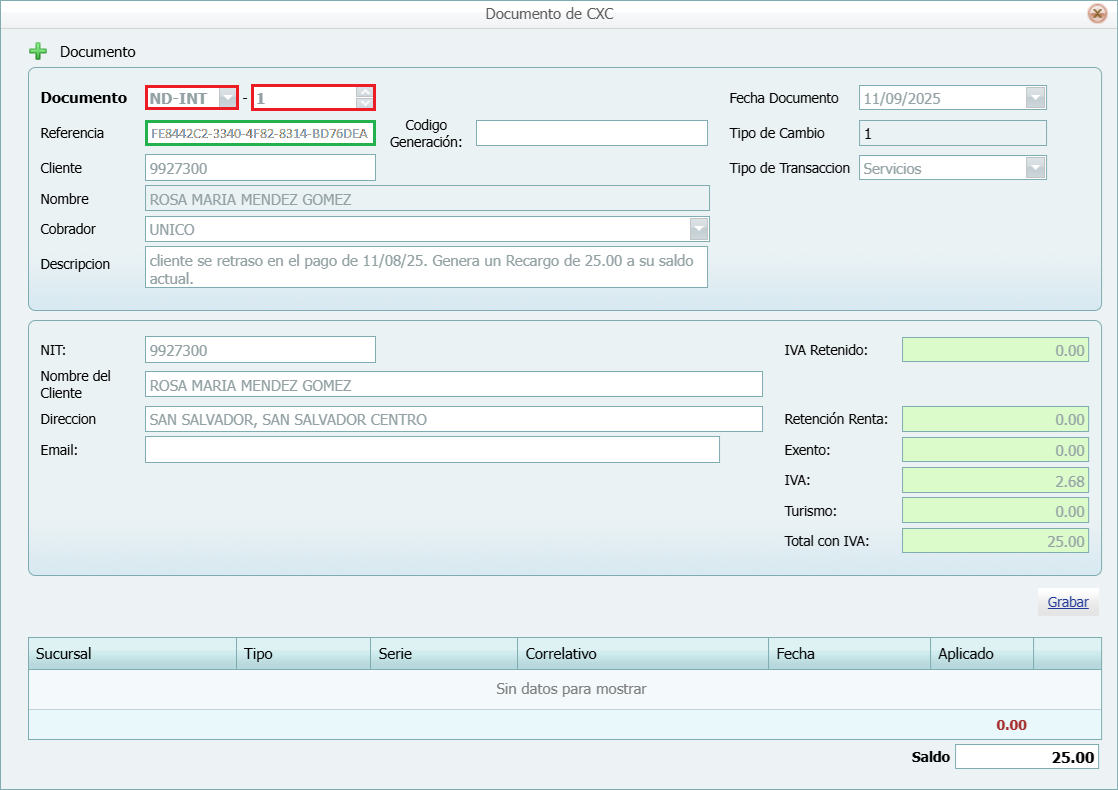This screenshot has width=1118, height=790.
Task: Focus the Email text field
Action: tap(432, 450)
